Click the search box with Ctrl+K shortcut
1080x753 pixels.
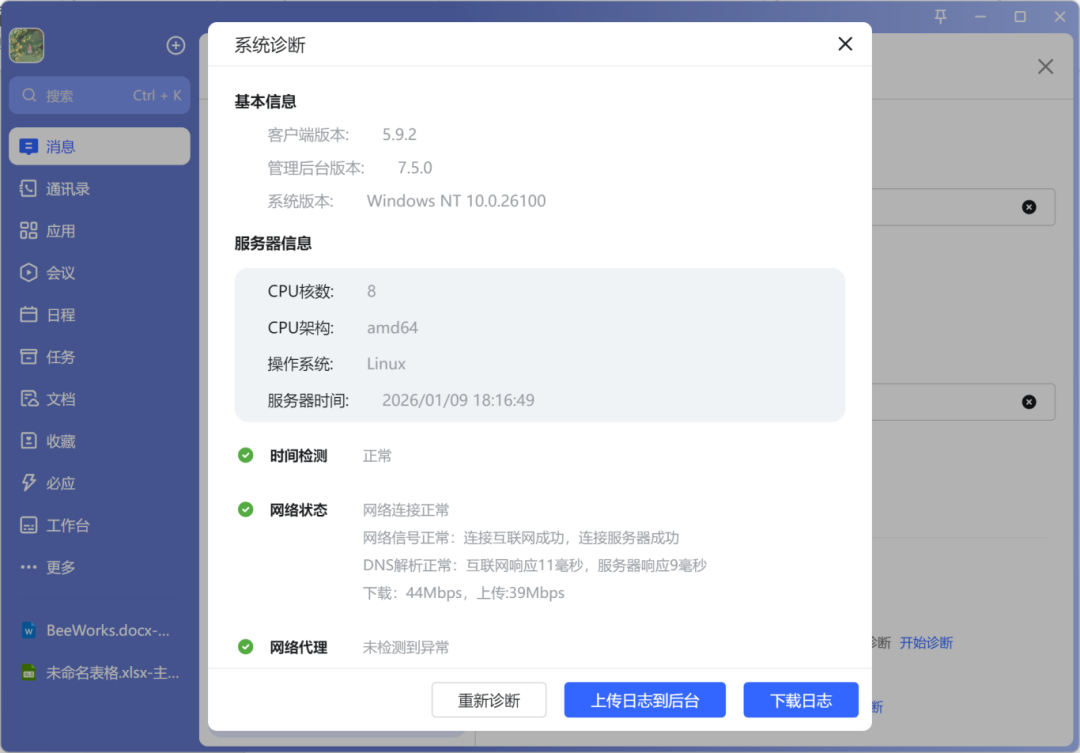click(x=99, y=95)
